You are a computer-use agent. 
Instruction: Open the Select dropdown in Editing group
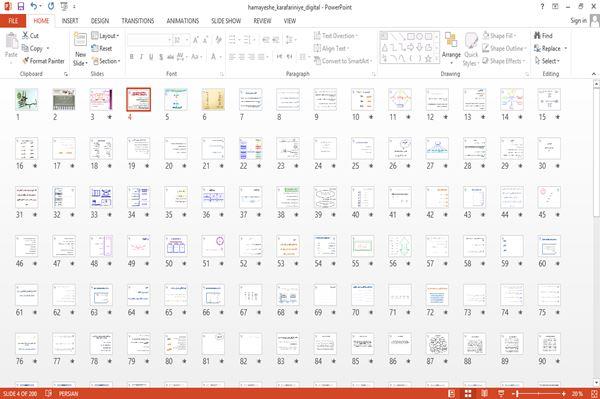547,61
